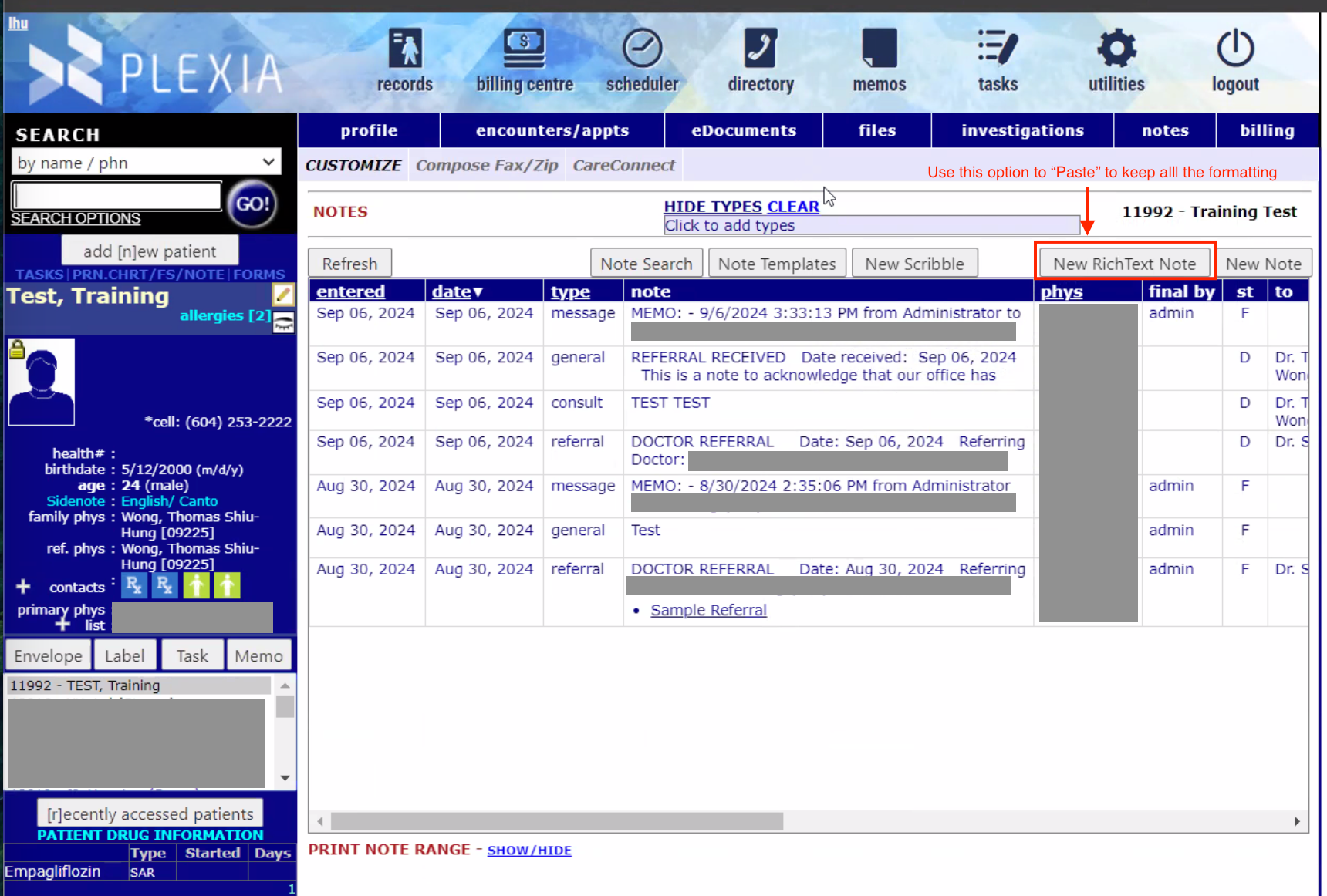Open the scheduler
1327x896 pixels.
(642, 60)
